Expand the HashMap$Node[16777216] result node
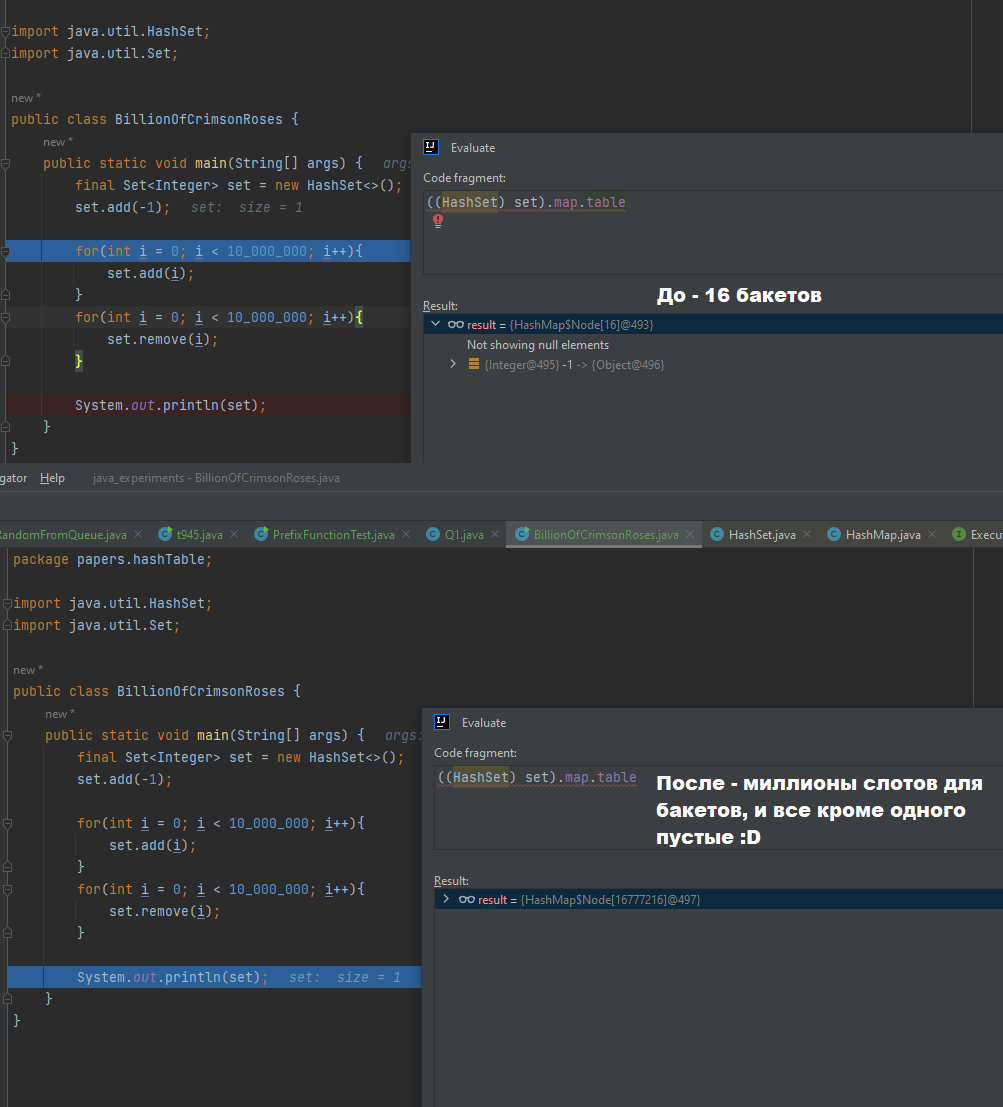The image size is (1003, 1107). tap(446, 899)
